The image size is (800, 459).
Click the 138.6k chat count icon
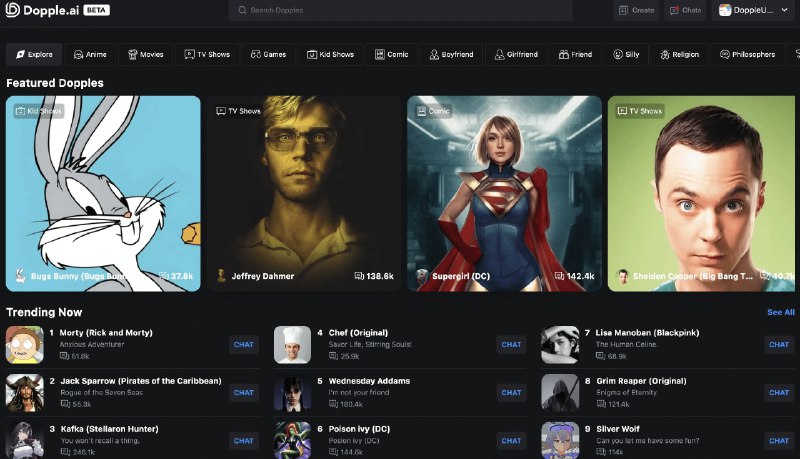(x=359, y=276)
